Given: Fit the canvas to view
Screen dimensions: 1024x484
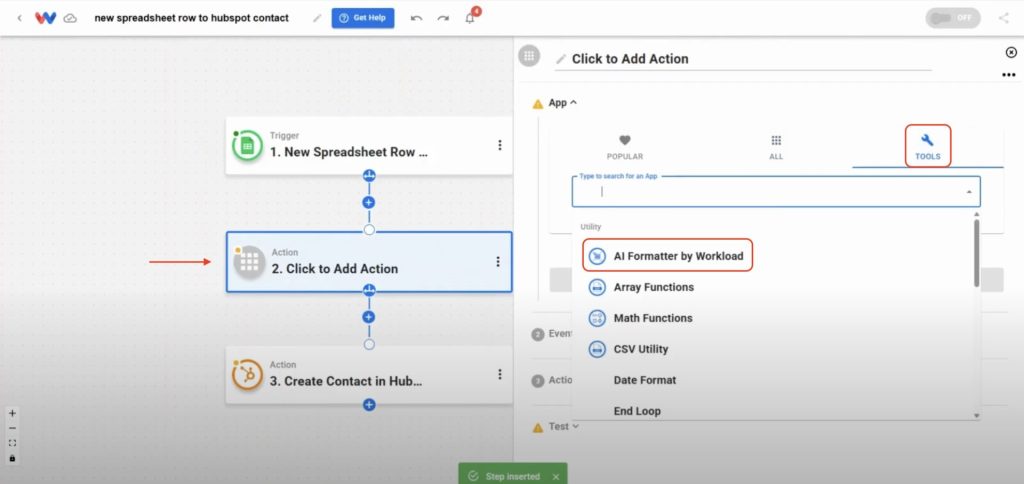Looking at the screenshot, I should click(x=12, y=443).
